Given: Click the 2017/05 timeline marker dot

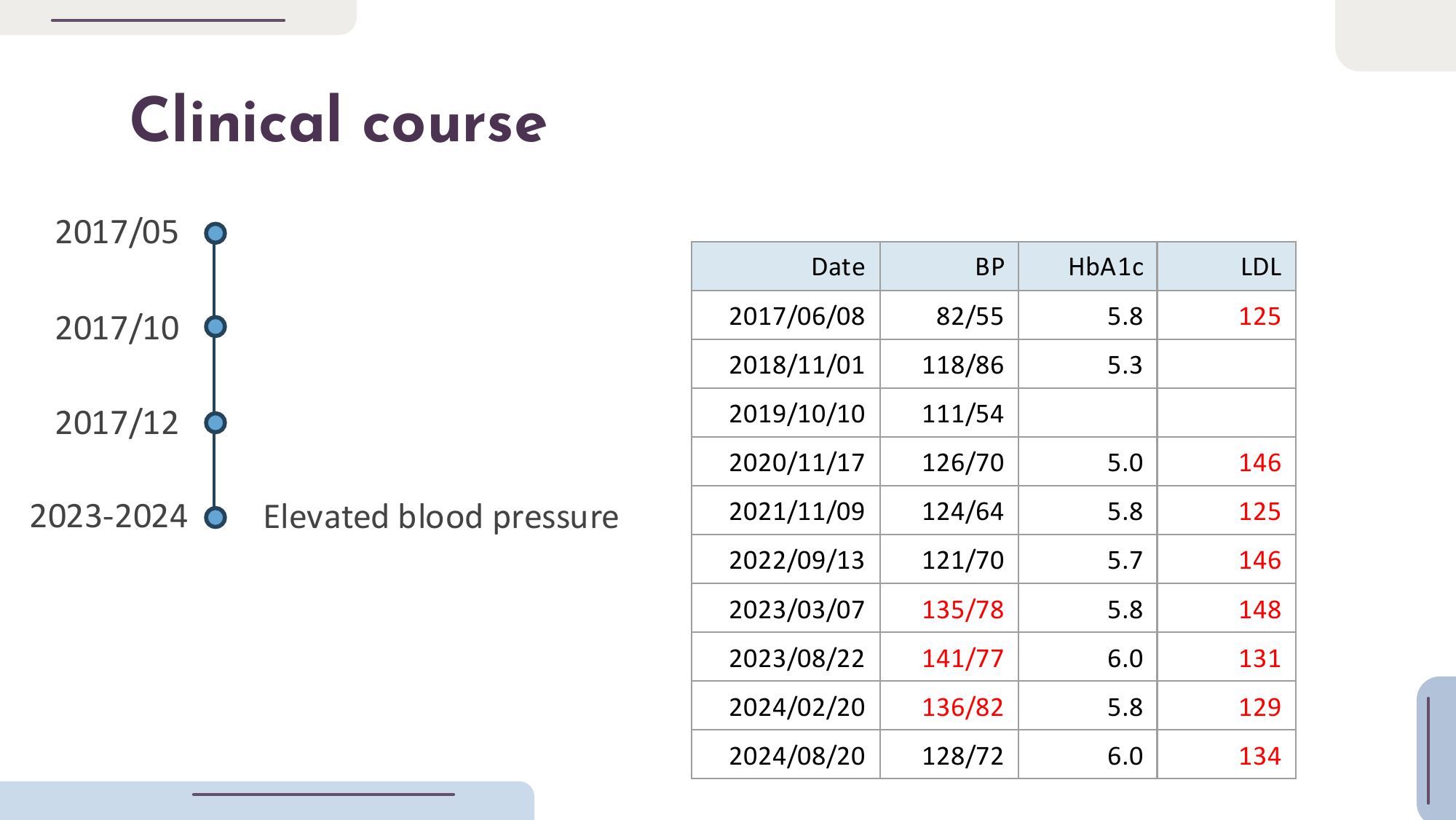Looking at the screenshot, I should pyautogui.click(x=215, y=233).
